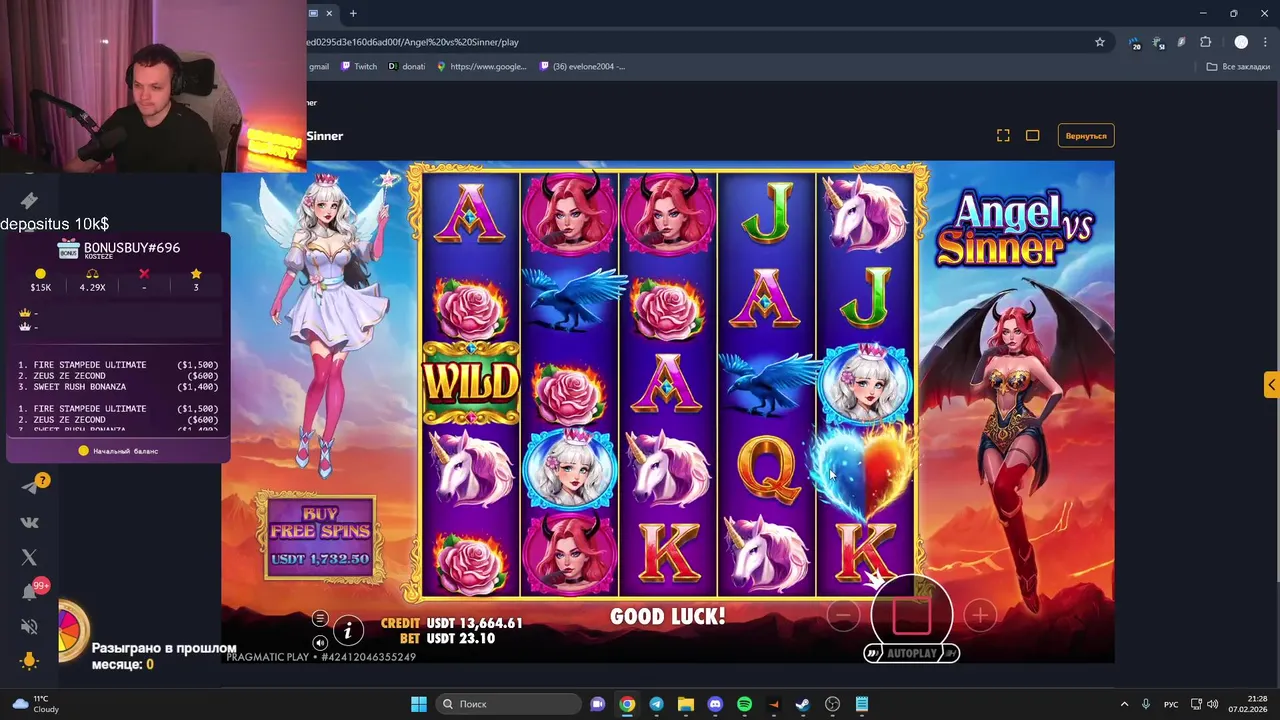This screenshot has width=1280, height=720.
Task: Open the game info (i) button
Action: pos(348,629)
